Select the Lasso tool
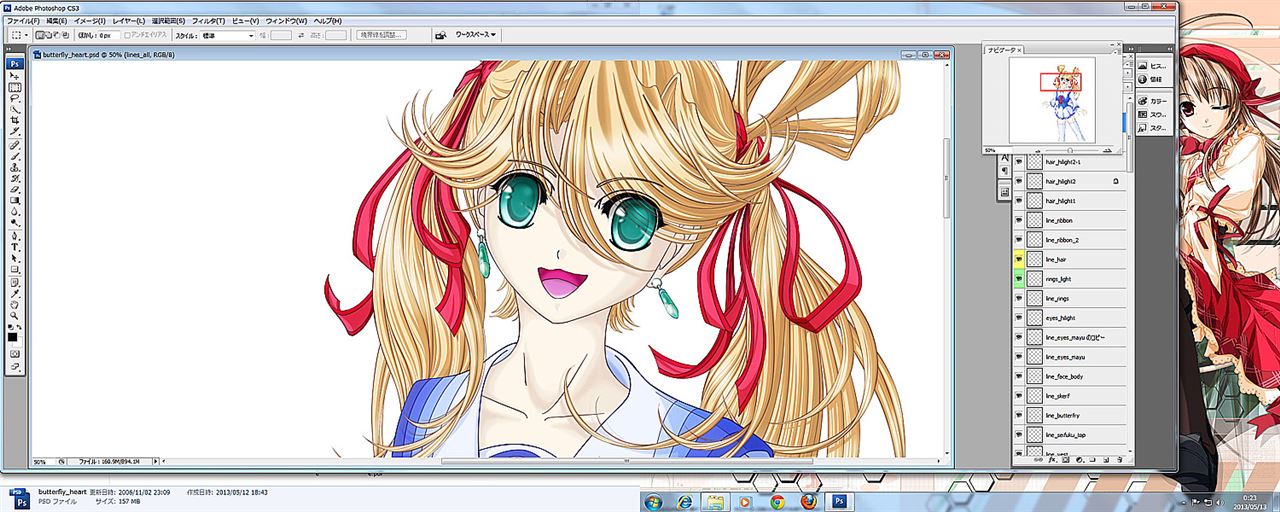The image size is (1280, 512). tap(15, 98)
